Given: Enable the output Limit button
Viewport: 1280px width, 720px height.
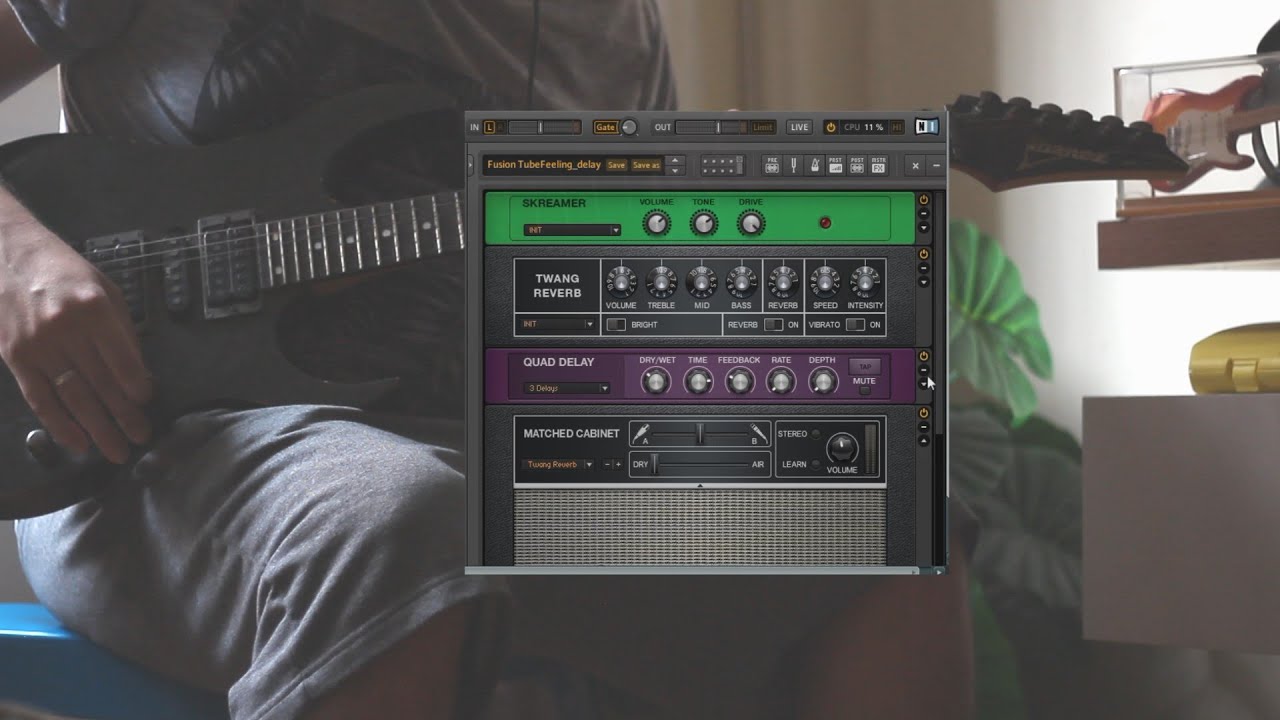Looking at the screenshot, I should click(763, 127).
